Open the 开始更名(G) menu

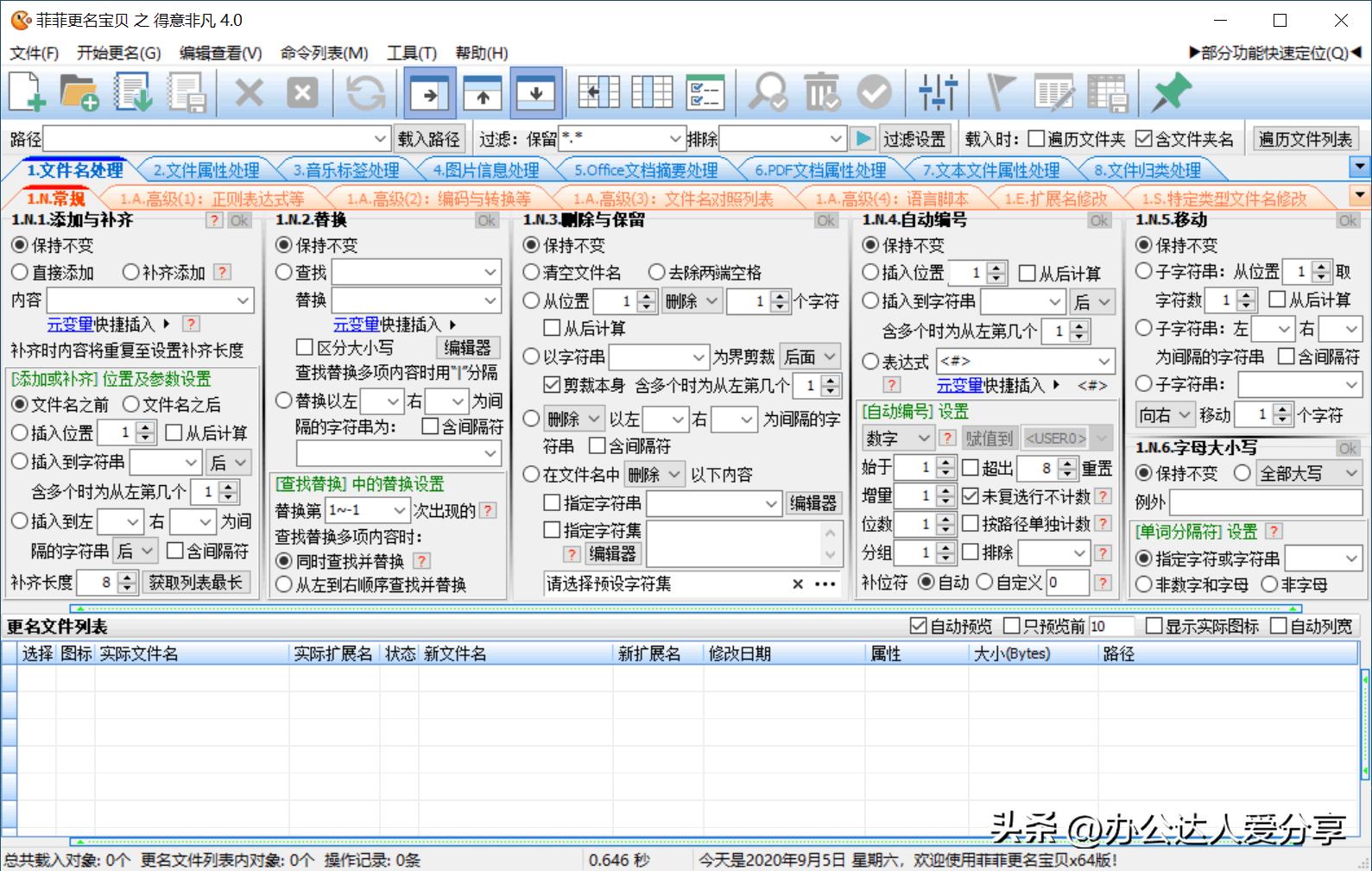coord(119,54)
